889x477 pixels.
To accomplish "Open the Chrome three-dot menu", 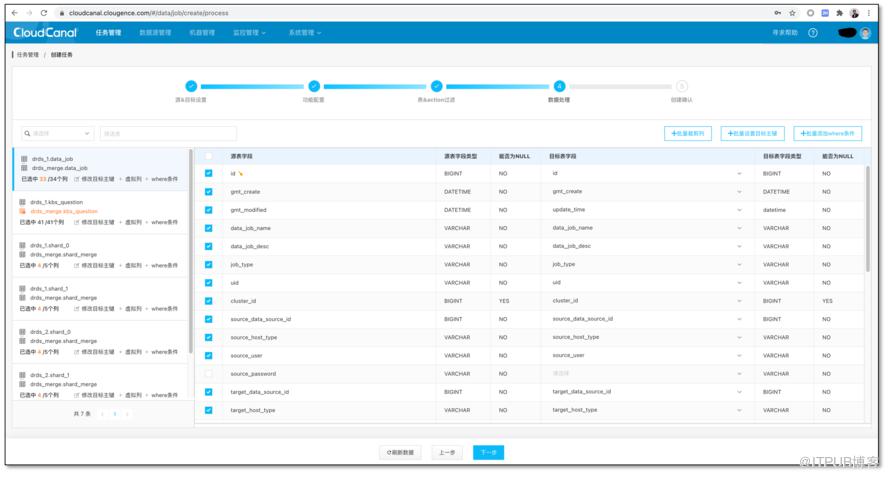I will point(869,13).
